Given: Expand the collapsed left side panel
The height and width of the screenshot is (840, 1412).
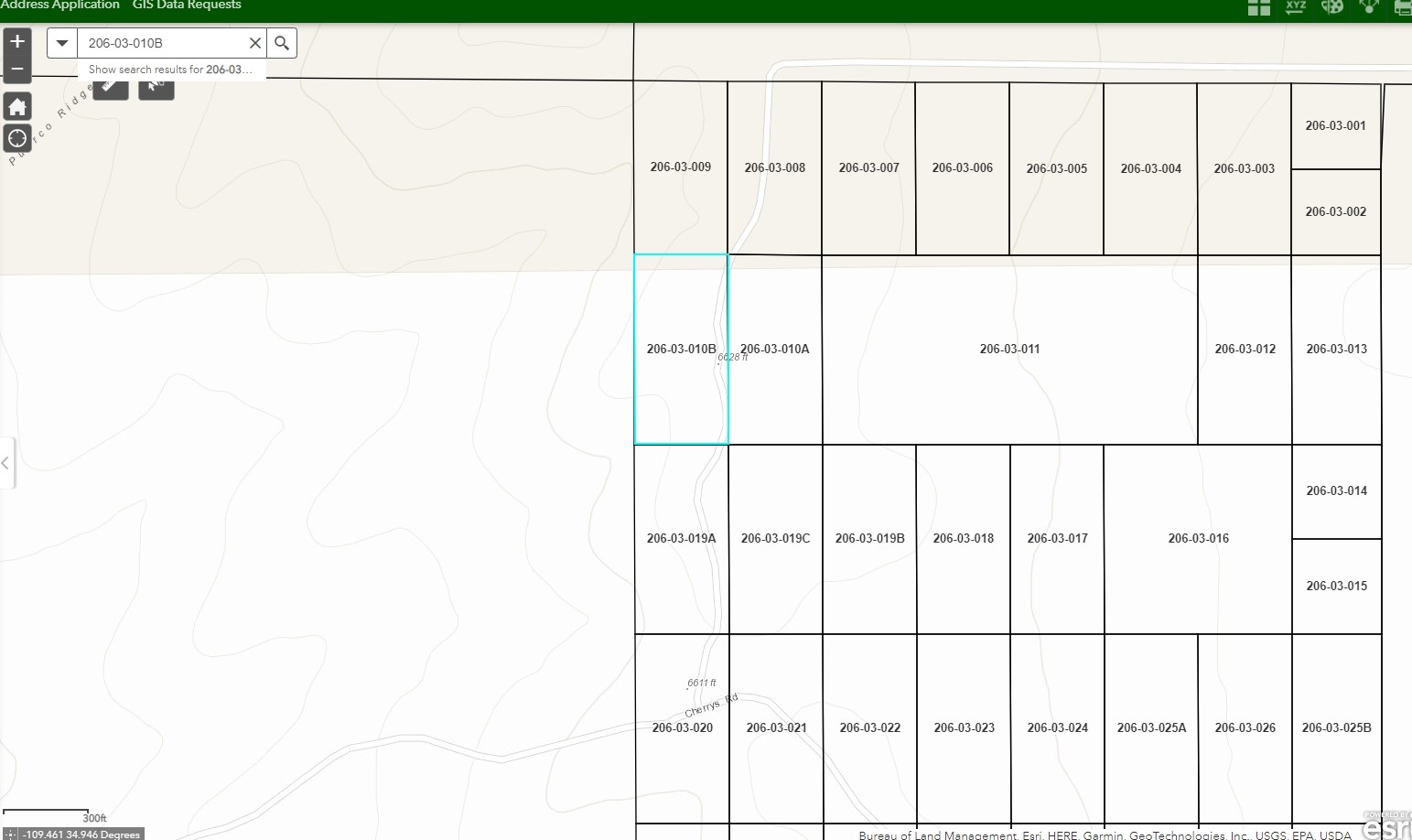Looking at the screenshot, I should (x=6, y=463).
